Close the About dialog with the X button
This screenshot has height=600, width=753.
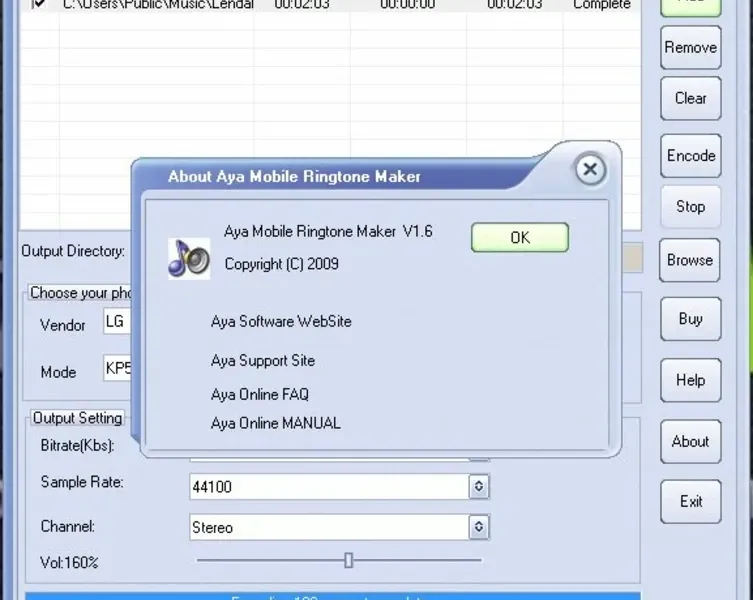590,169
